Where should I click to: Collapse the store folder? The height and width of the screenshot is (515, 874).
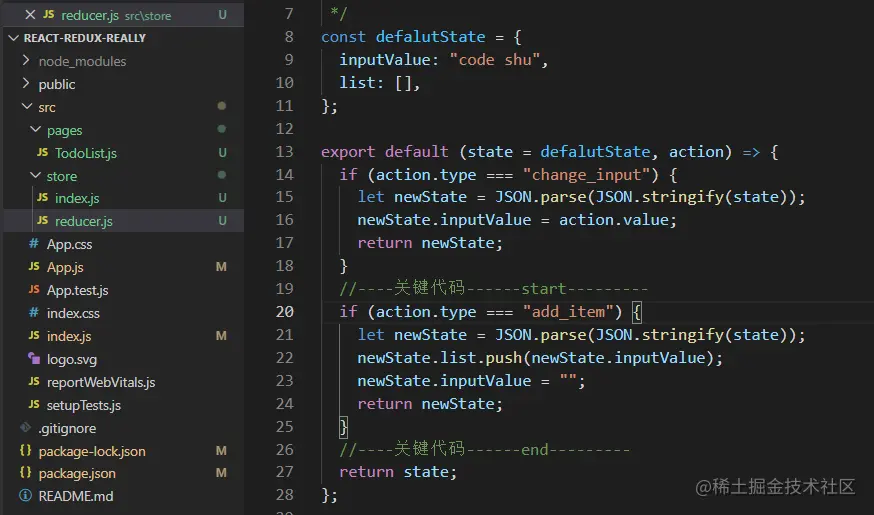pos(35,175)
